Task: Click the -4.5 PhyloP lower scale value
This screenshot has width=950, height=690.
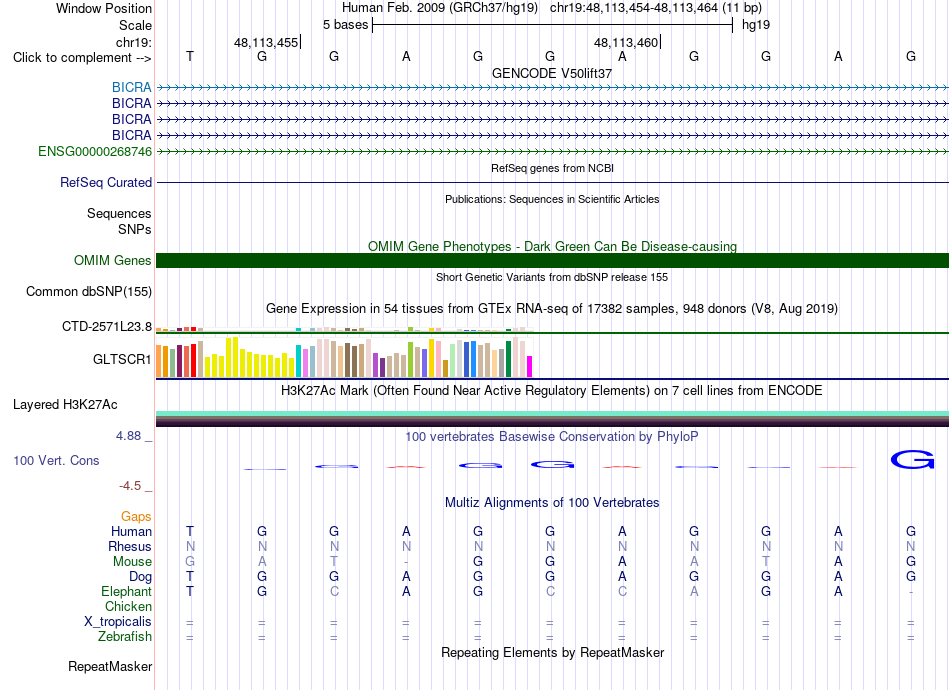Action: [x=130, y=486]
